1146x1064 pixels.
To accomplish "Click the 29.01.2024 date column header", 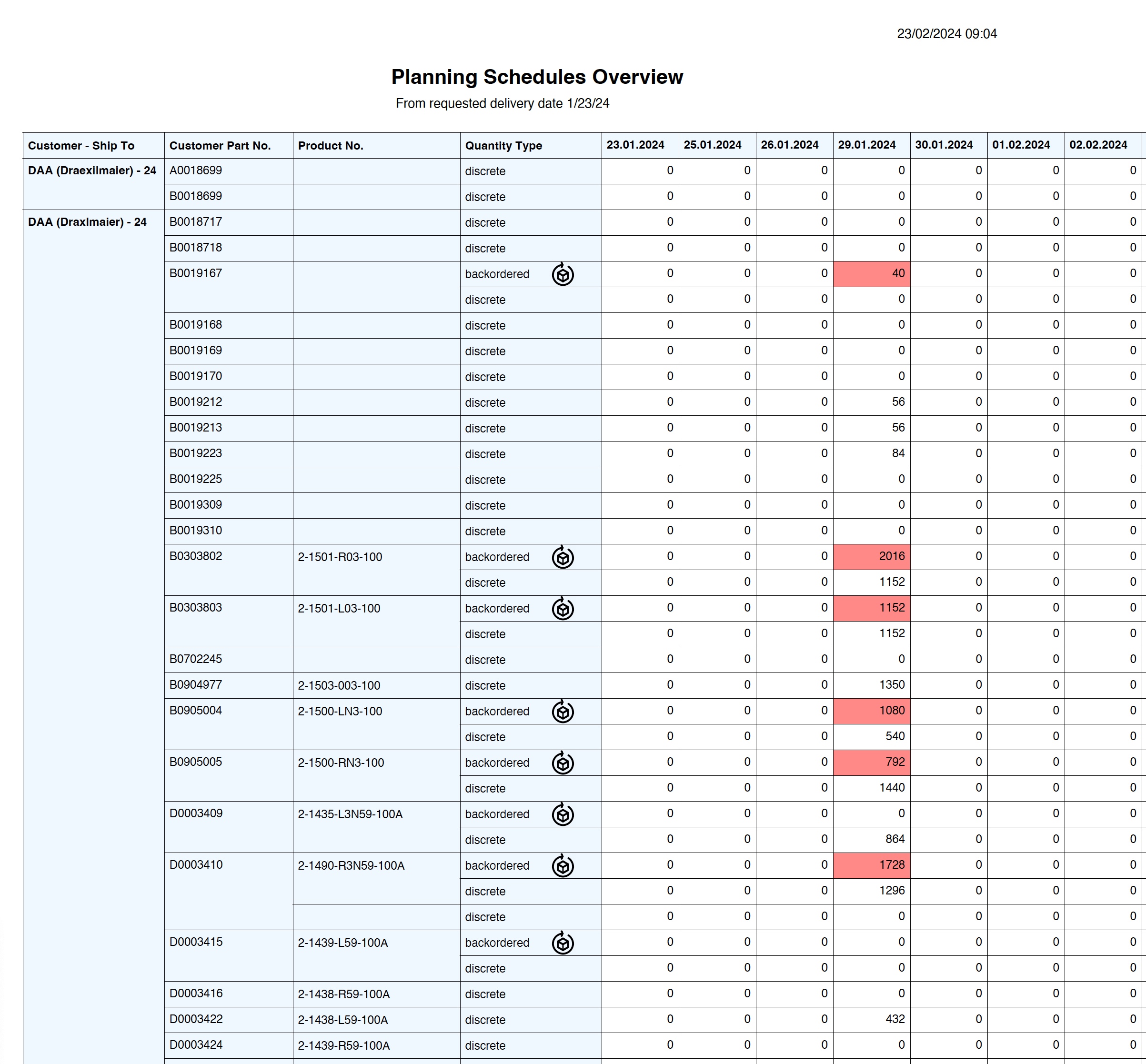I will click(867, 145).
